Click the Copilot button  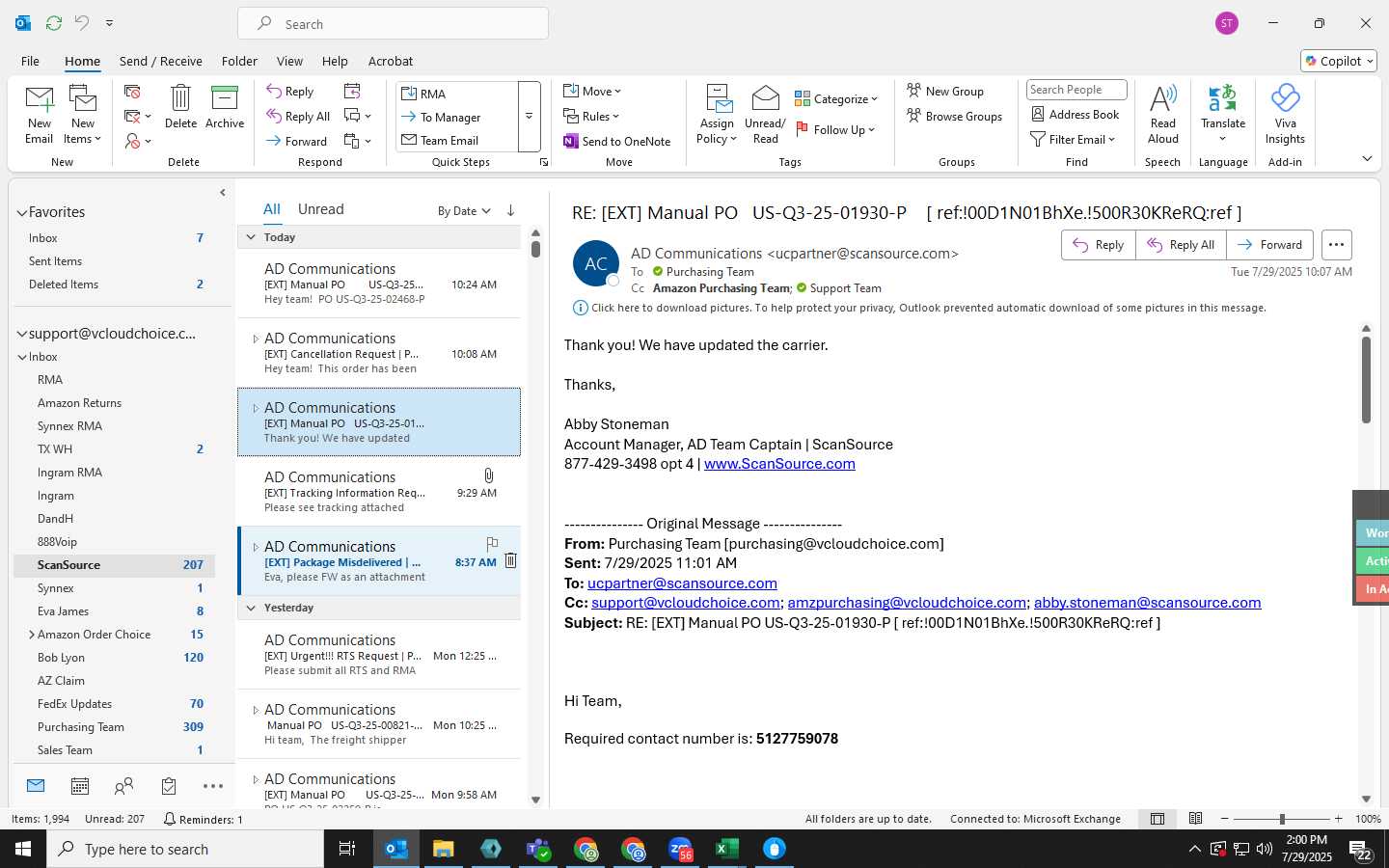click(1339, 61)
